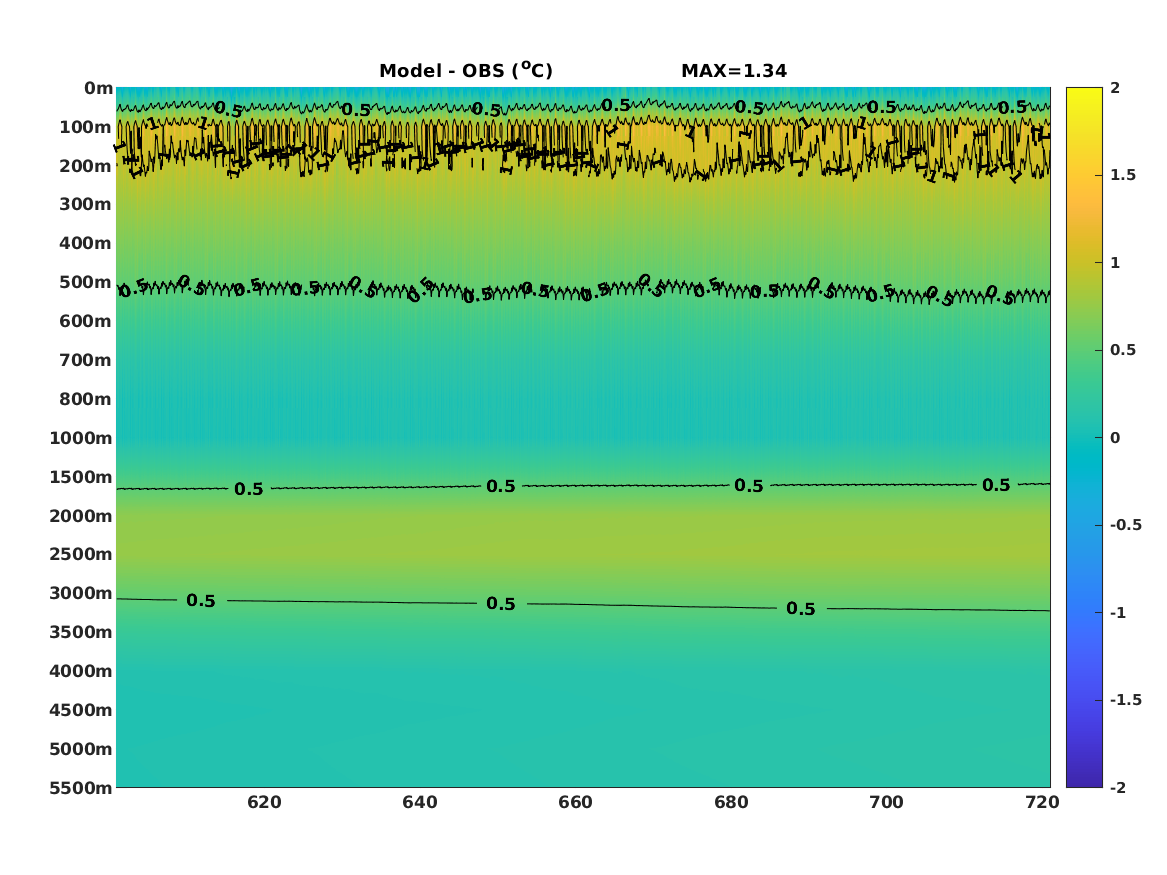Click the "5000m" depth axis label
This screenshot has height=875, width=1167.
(81, 749)
